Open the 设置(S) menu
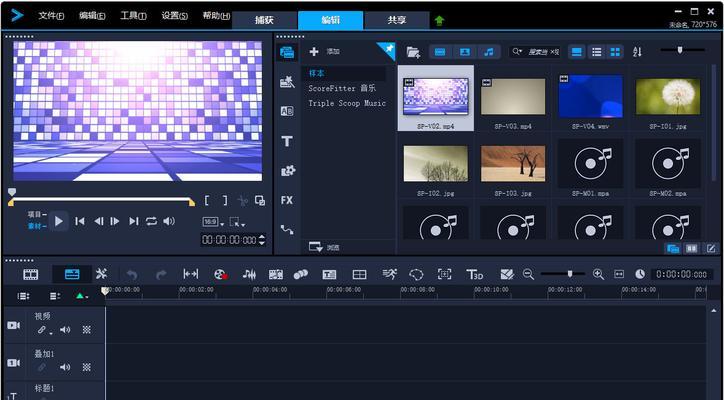Image resolution: width=724 pixels, height=400 pixels. click(175, 16)
